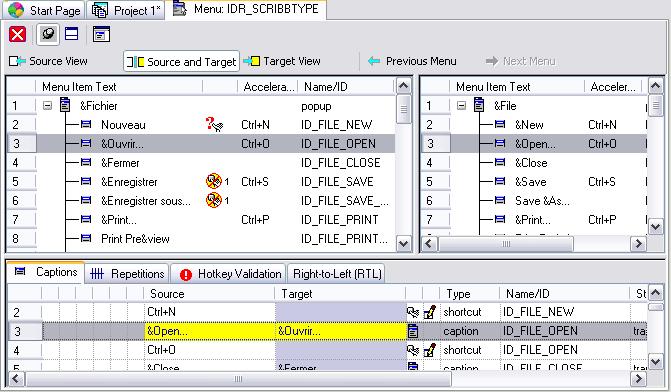Select the Nouveau menu item

pos(123,125)
